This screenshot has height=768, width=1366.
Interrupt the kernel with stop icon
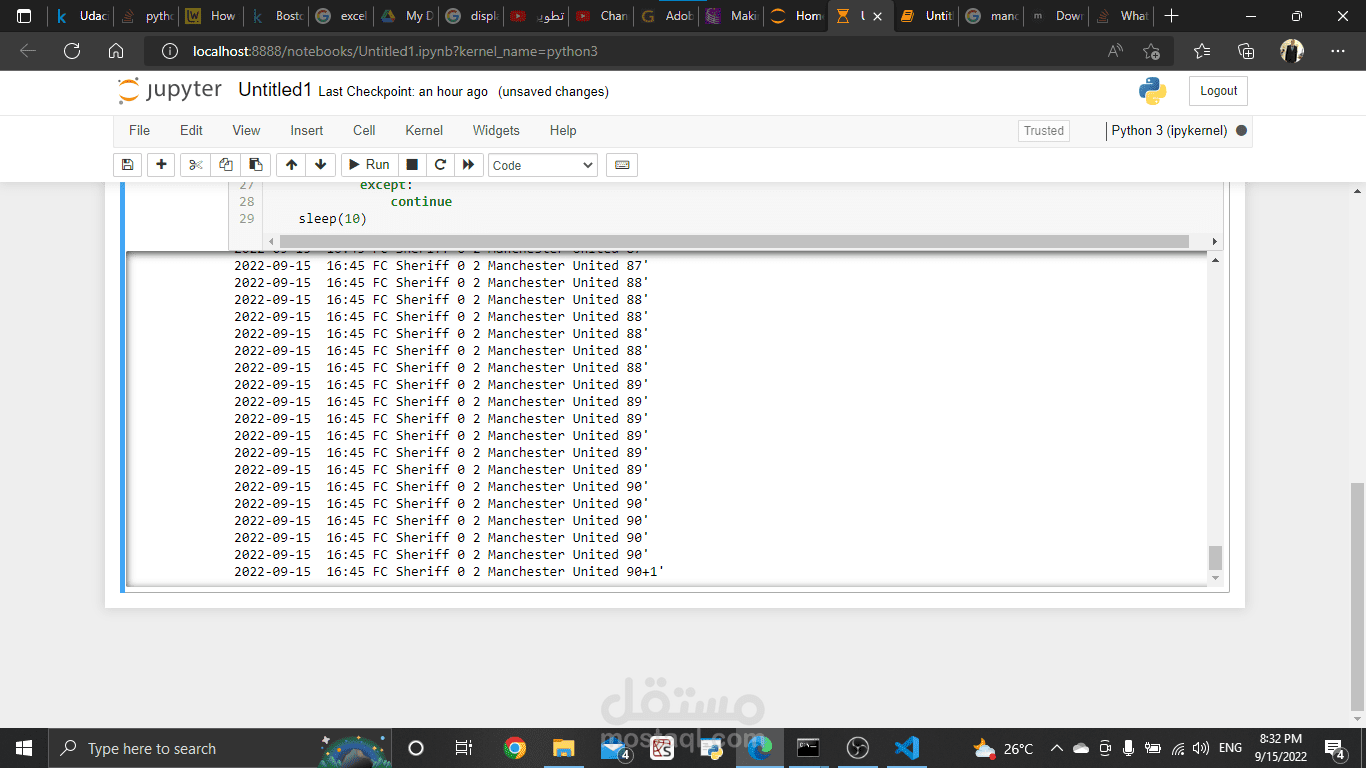tap(412, 165)
